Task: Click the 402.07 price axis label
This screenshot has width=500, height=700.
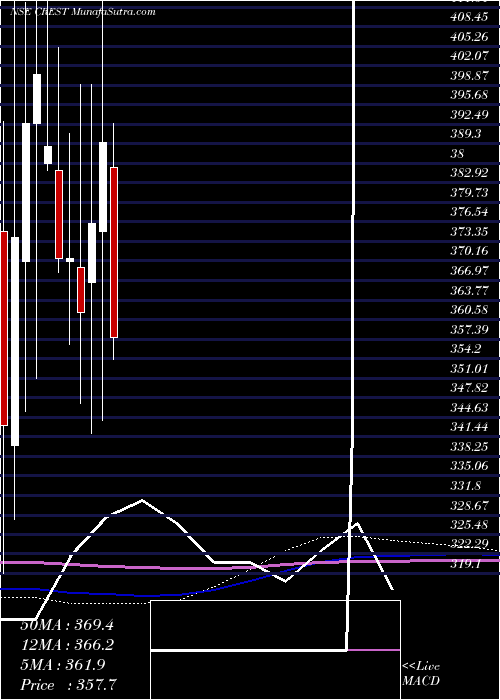Action: tap(469, 56)
